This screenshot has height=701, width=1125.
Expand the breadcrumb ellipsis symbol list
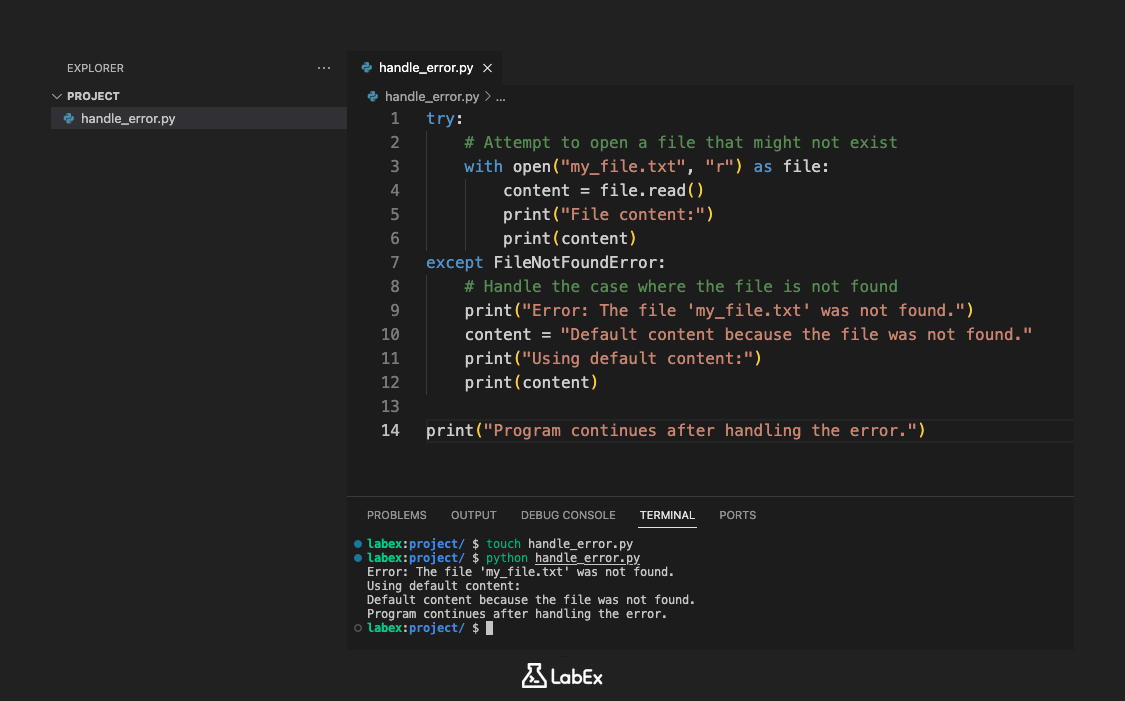(x=501, y=97)
